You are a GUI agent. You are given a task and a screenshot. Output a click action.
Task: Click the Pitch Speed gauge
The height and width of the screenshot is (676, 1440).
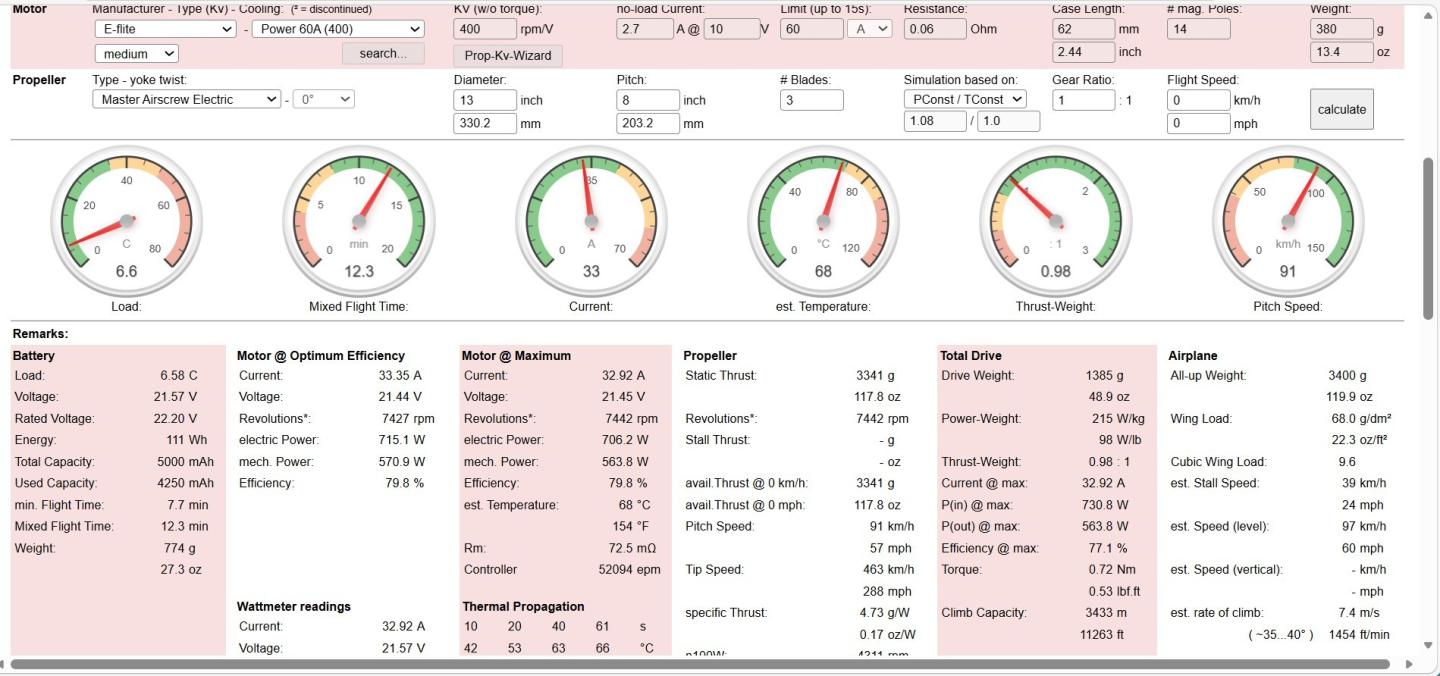click(x=1287, y=221)
